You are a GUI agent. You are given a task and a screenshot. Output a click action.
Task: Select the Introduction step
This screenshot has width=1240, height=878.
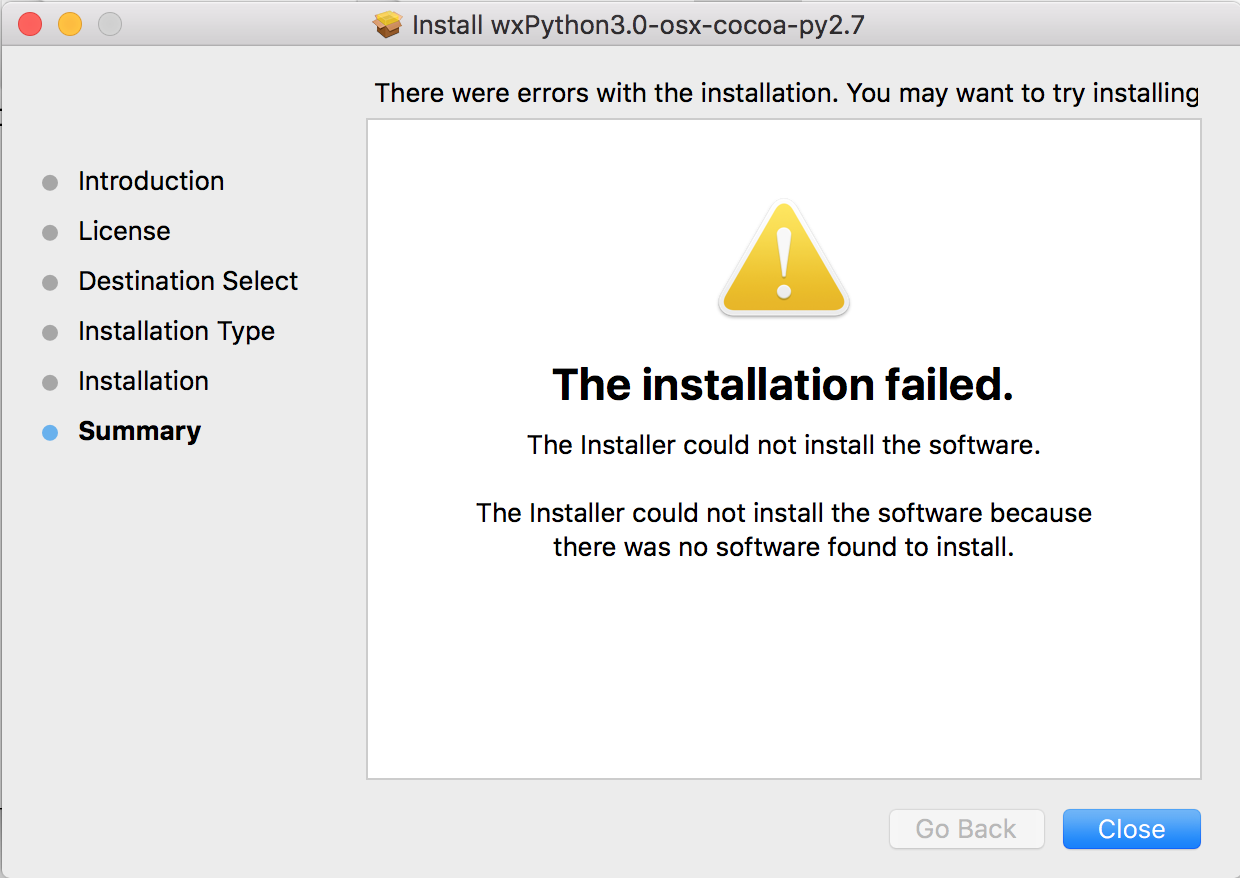[151, 181]
